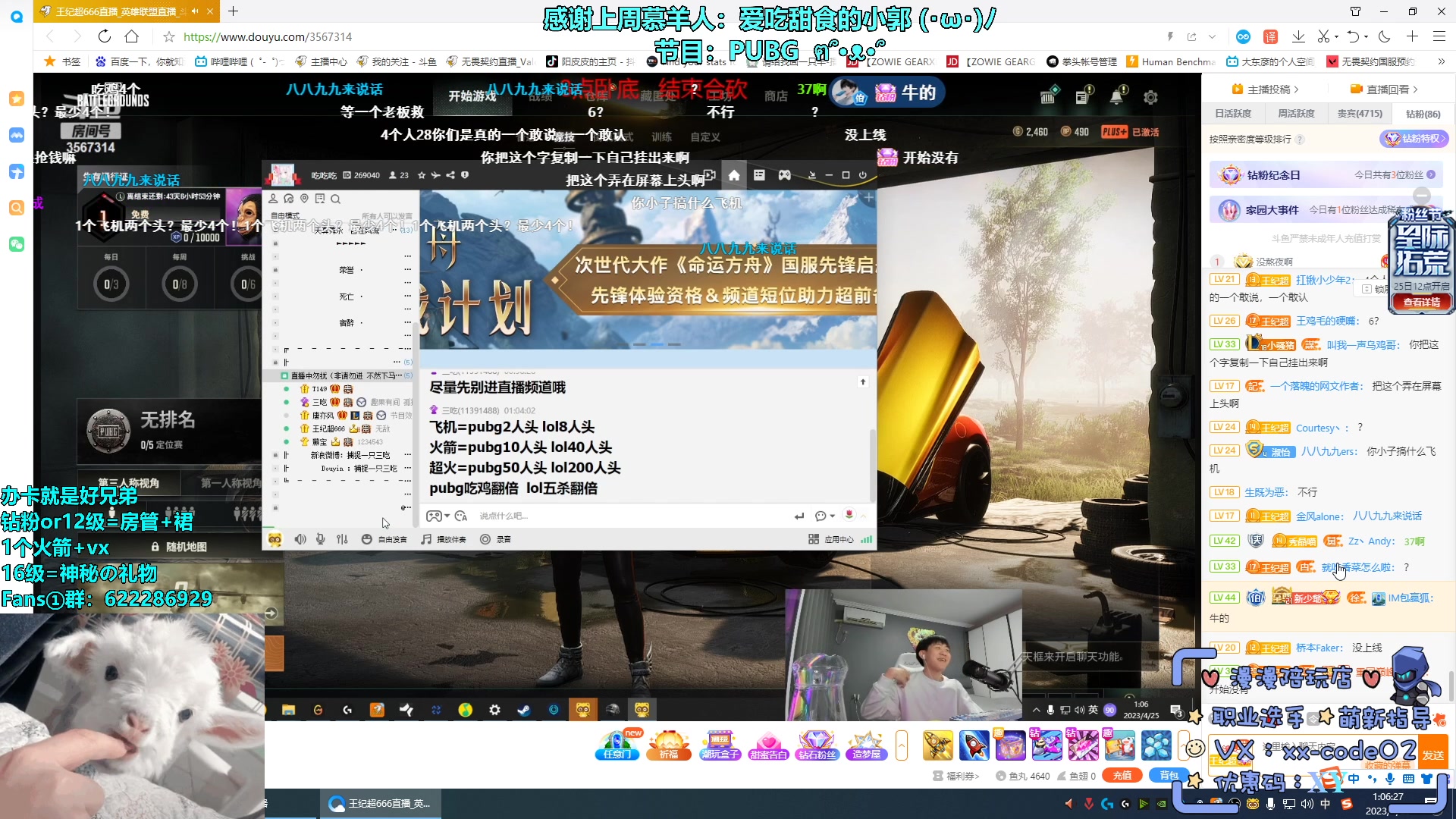The height and width of the screenshot is (819, 1456).
Task: Click the 充值 recharge button
Action: coord(1122,775)
